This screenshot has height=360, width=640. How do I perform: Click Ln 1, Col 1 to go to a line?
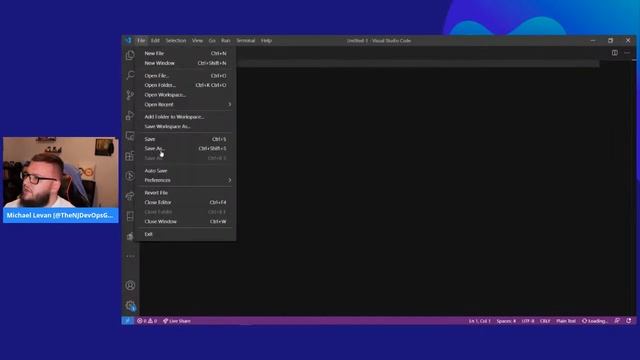pyautogui.click(x=480, y=321)
